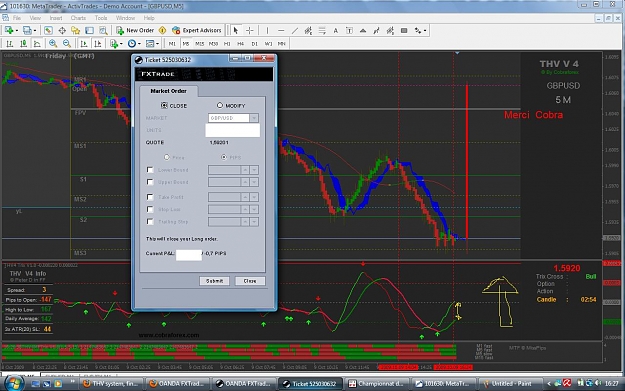Switch to Untitled - Paint taskbar button

point(510,383)
